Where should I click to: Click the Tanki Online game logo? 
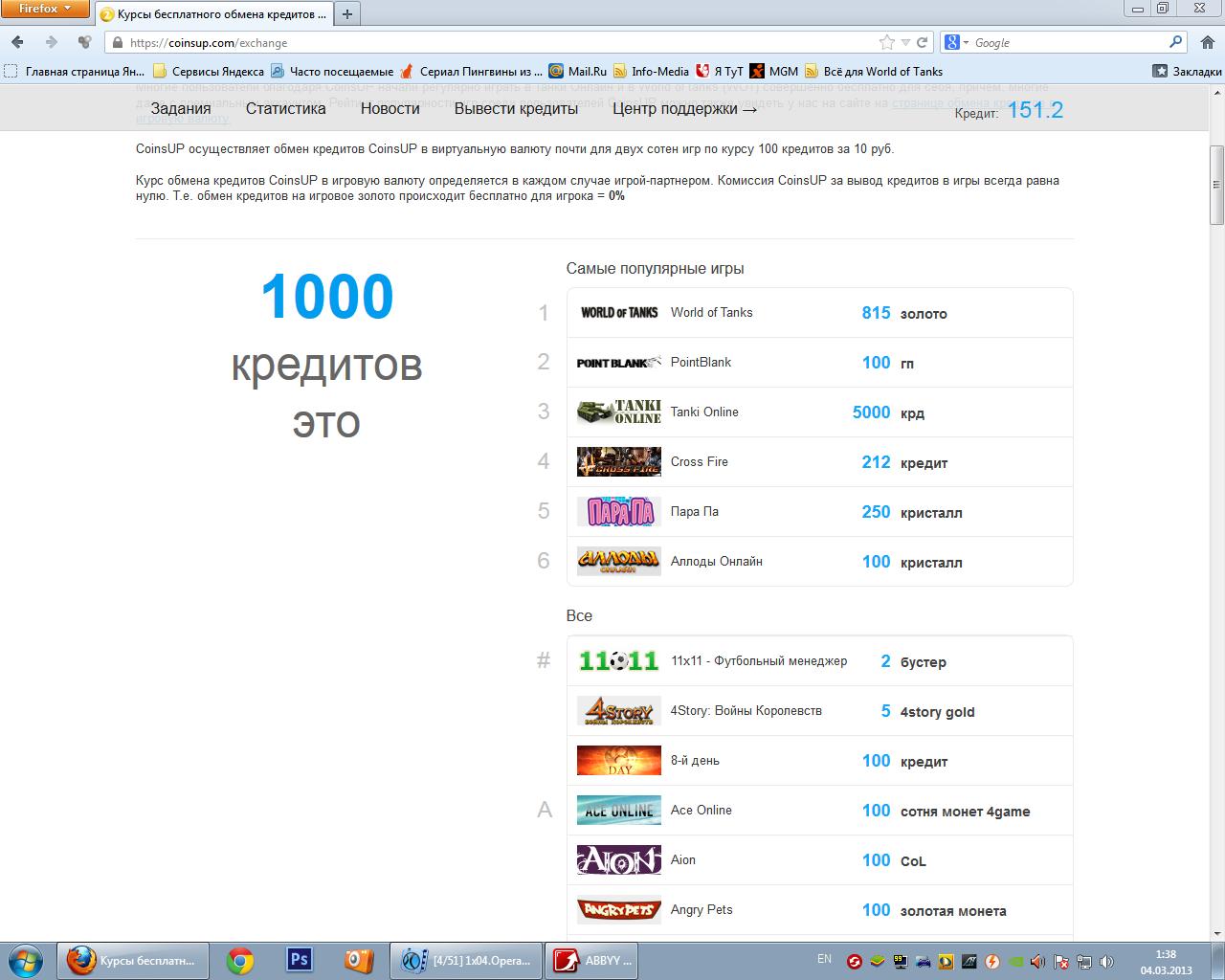(618, 412)
